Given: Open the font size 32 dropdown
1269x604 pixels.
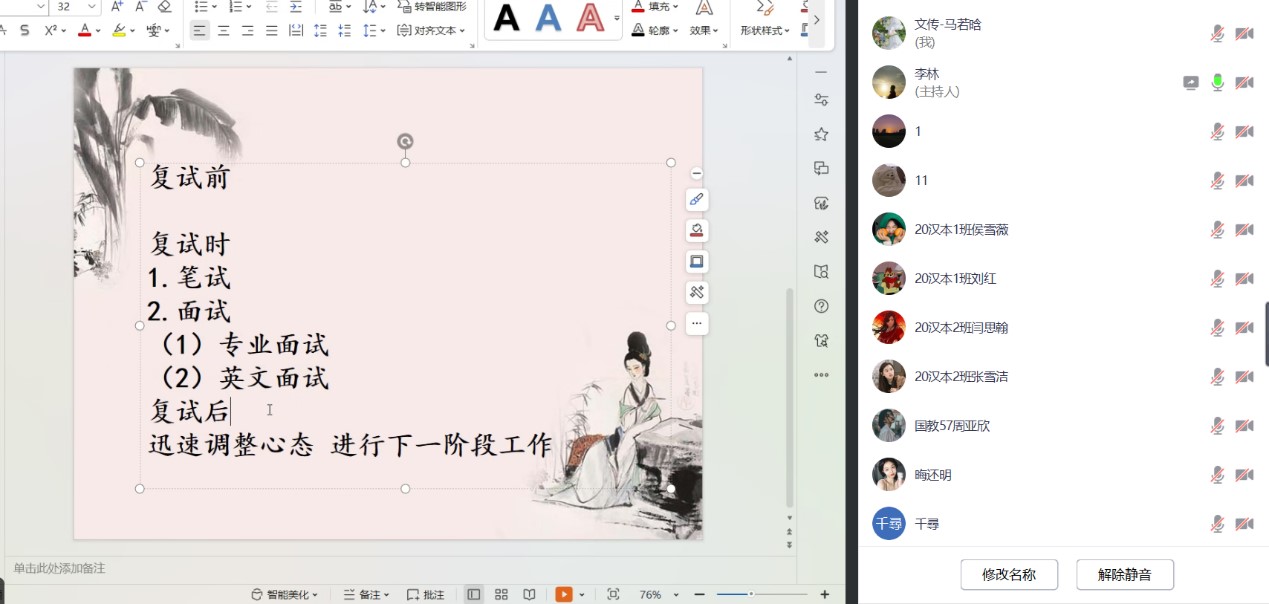Looking at the screenshot, I should click(x=92, y=7).
